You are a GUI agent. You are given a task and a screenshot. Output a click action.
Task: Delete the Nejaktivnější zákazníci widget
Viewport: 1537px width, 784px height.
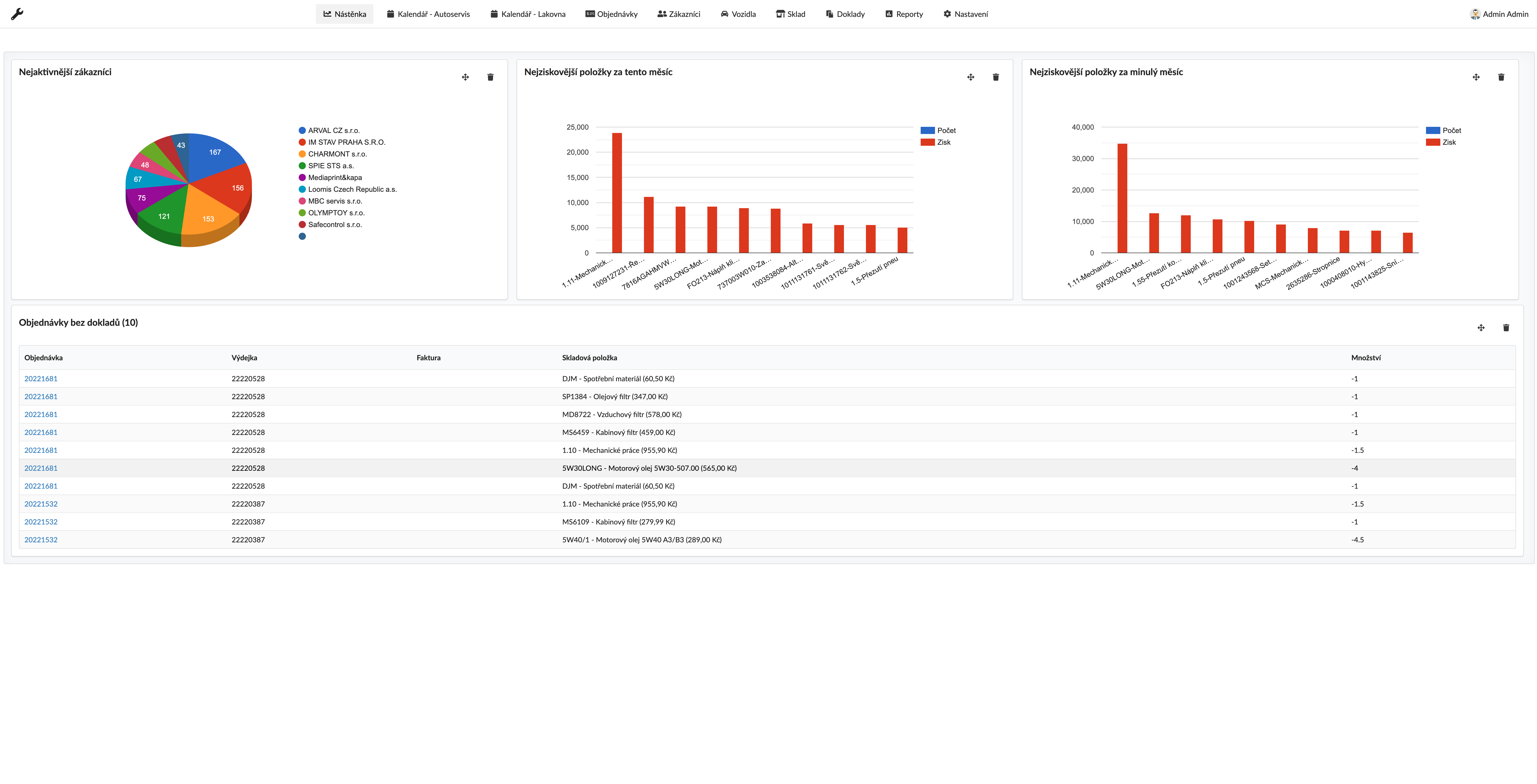point(491,77)
